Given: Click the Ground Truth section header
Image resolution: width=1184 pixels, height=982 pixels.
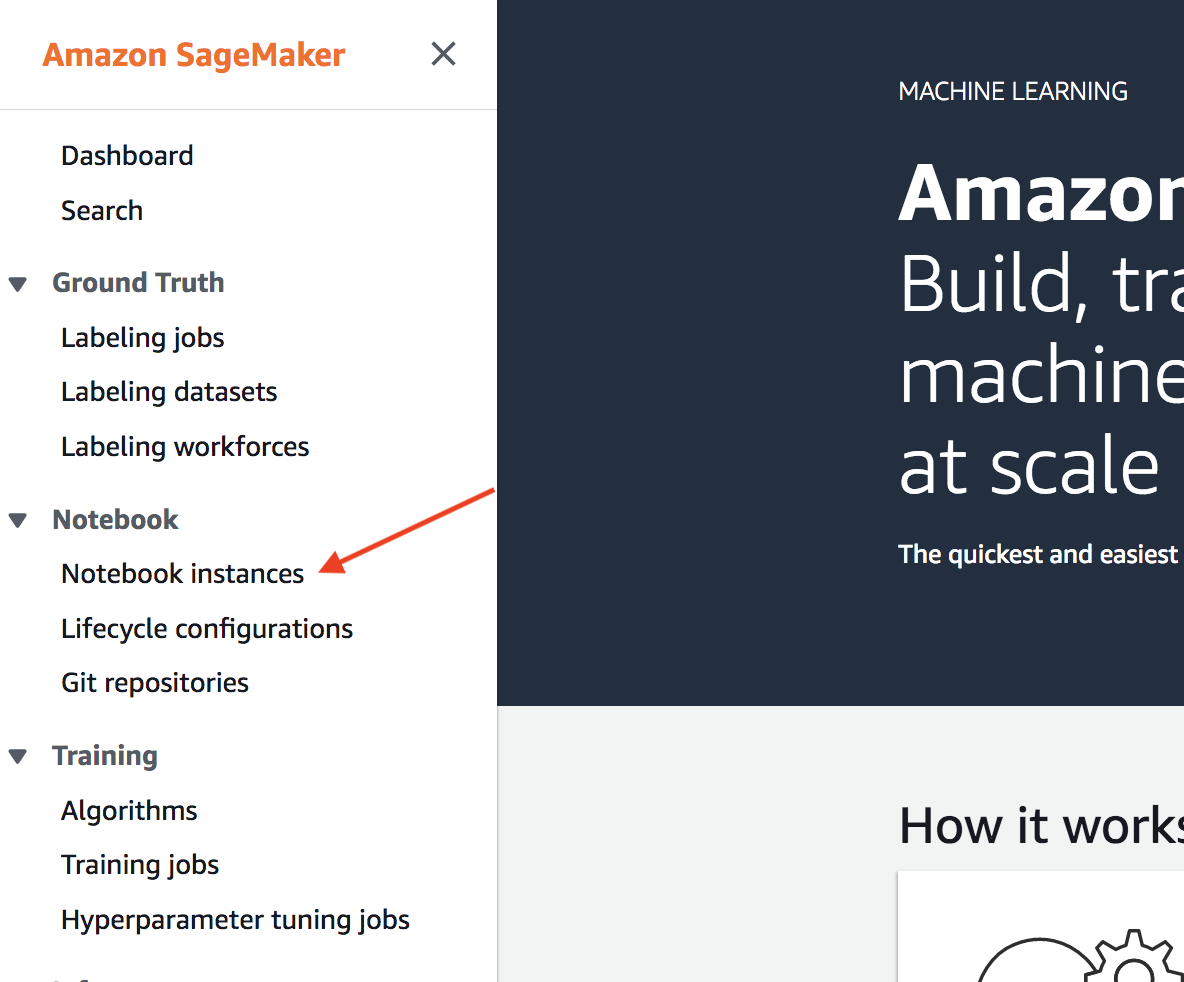Looking at the screenshot, I should [138, 283].
